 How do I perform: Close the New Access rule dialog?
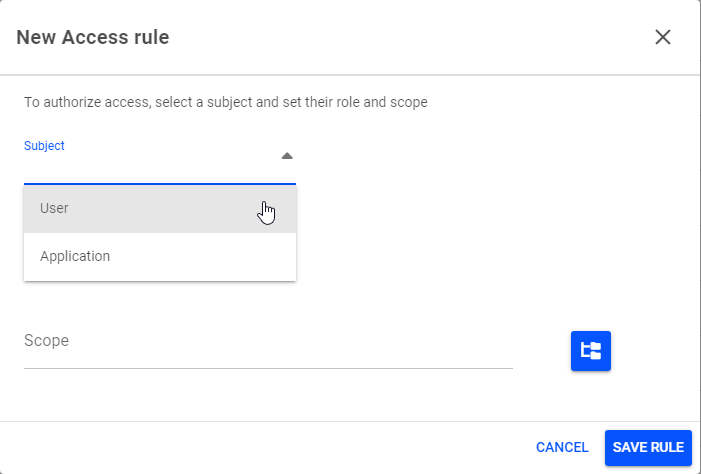tap(663, 37)
